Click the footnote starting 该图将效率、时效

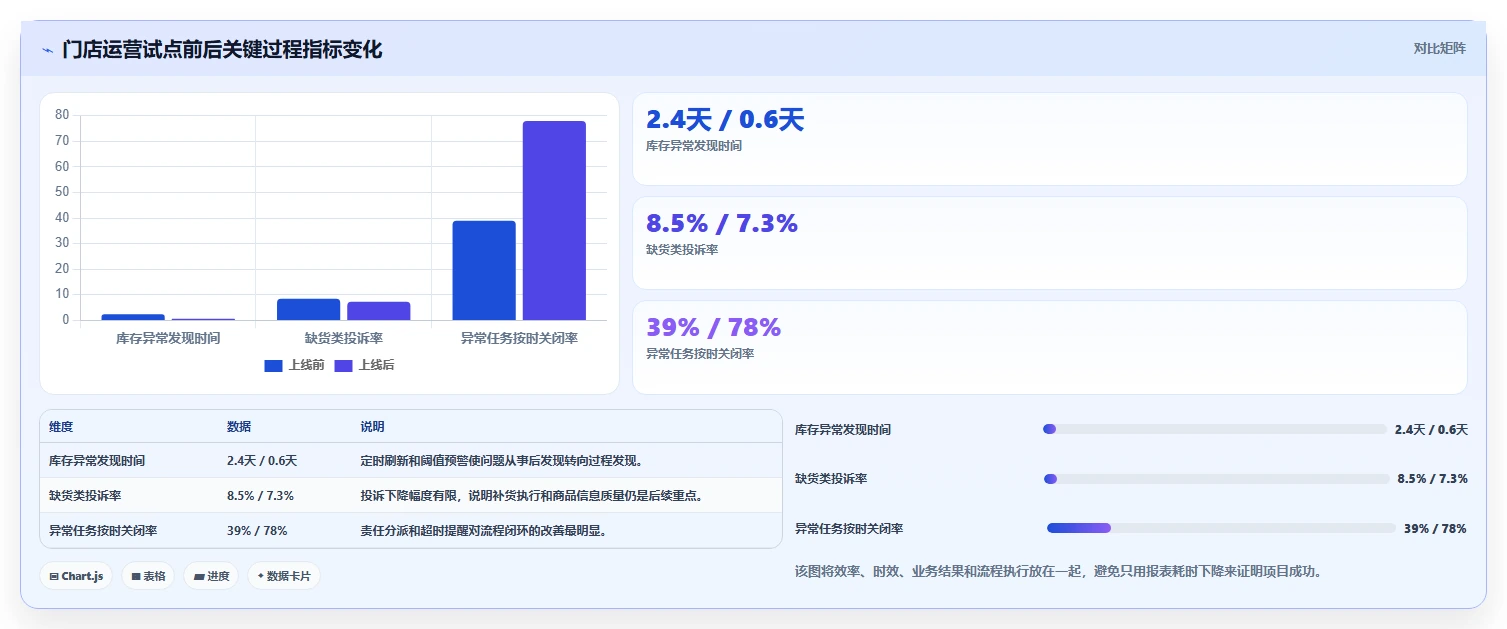[1058, 572]
